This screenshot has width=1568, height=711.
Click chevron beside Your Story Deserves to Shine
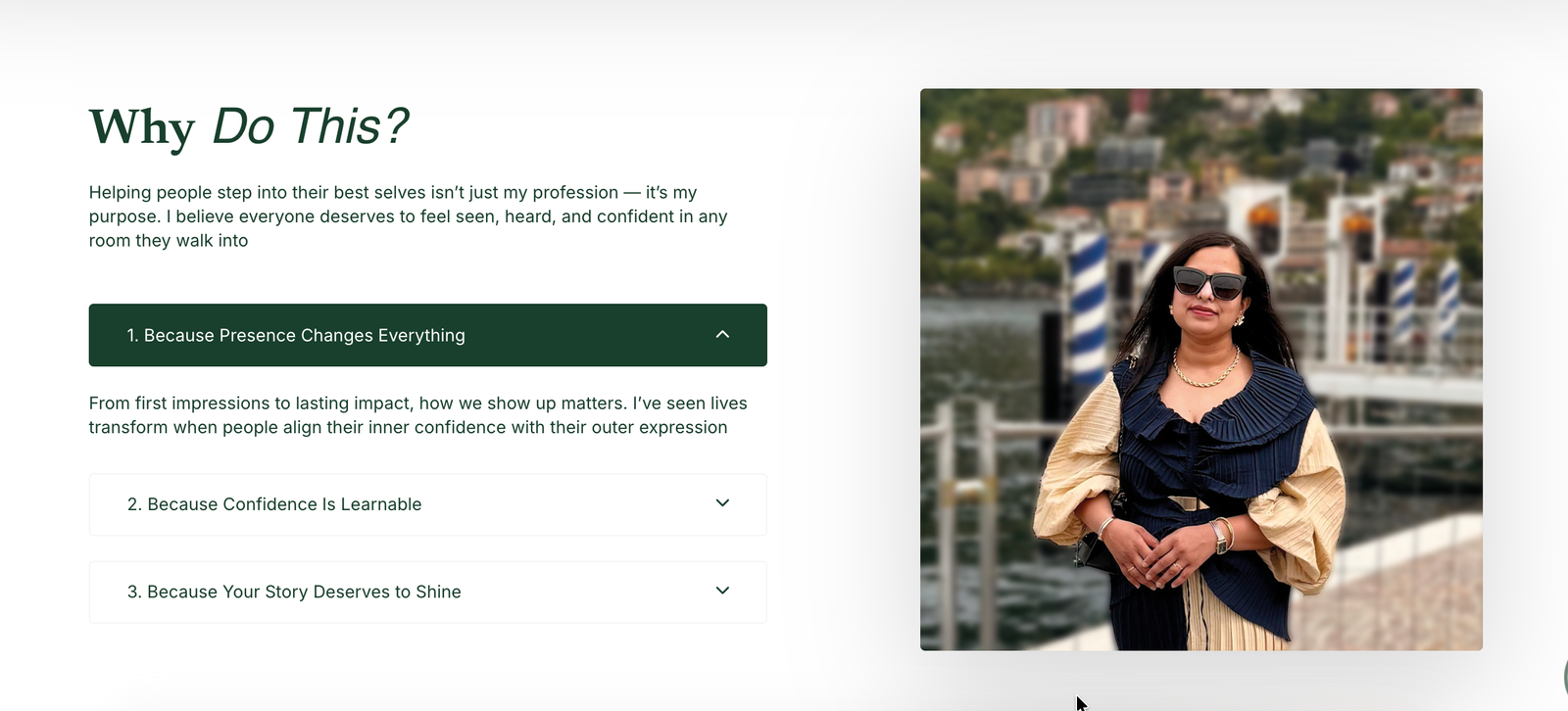click(x=722, y=591)
